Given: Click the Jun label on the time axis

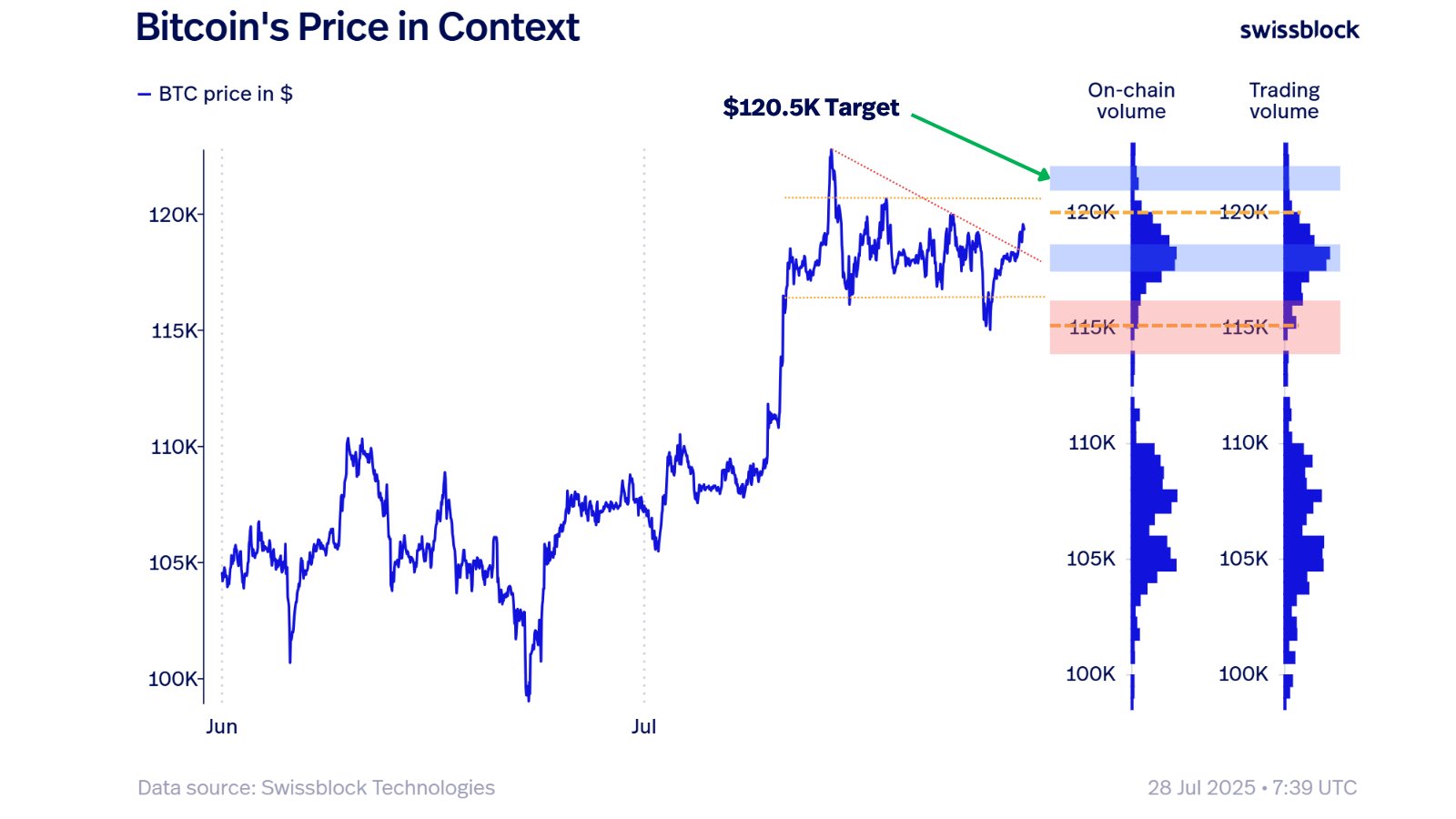Looking at the screenshot, I should coord(221,726).
